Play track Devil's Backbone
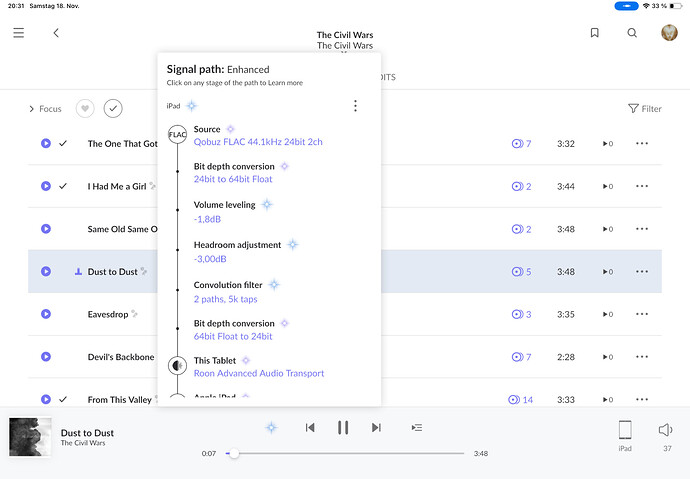The image size is (690, 479). (46, 357)
